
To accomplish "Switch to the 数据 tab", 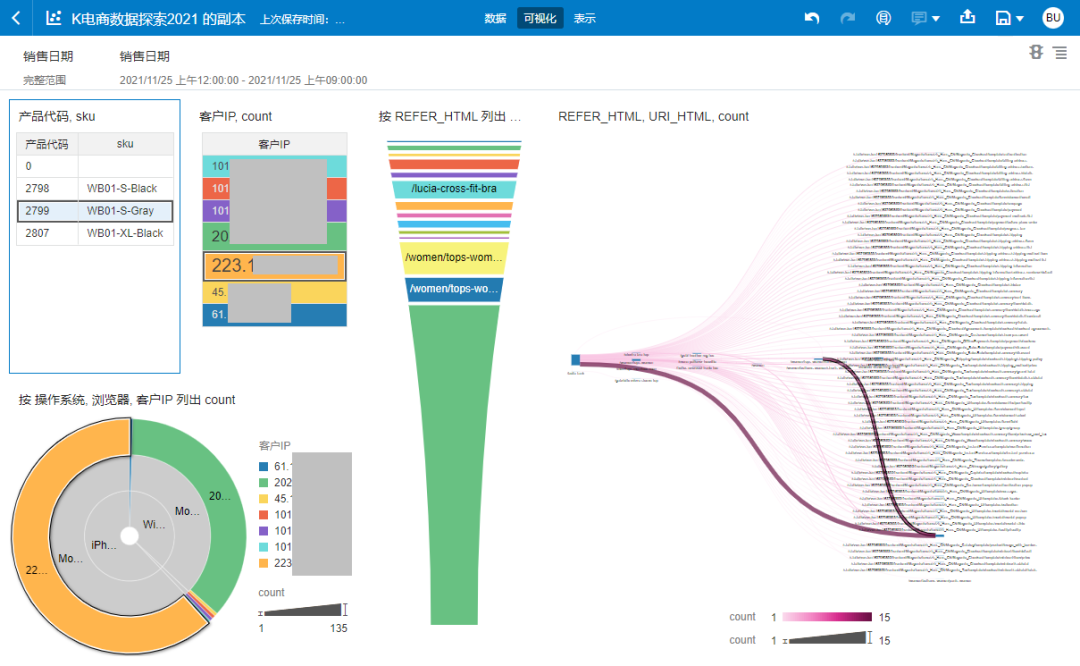I will click(495, 19).
